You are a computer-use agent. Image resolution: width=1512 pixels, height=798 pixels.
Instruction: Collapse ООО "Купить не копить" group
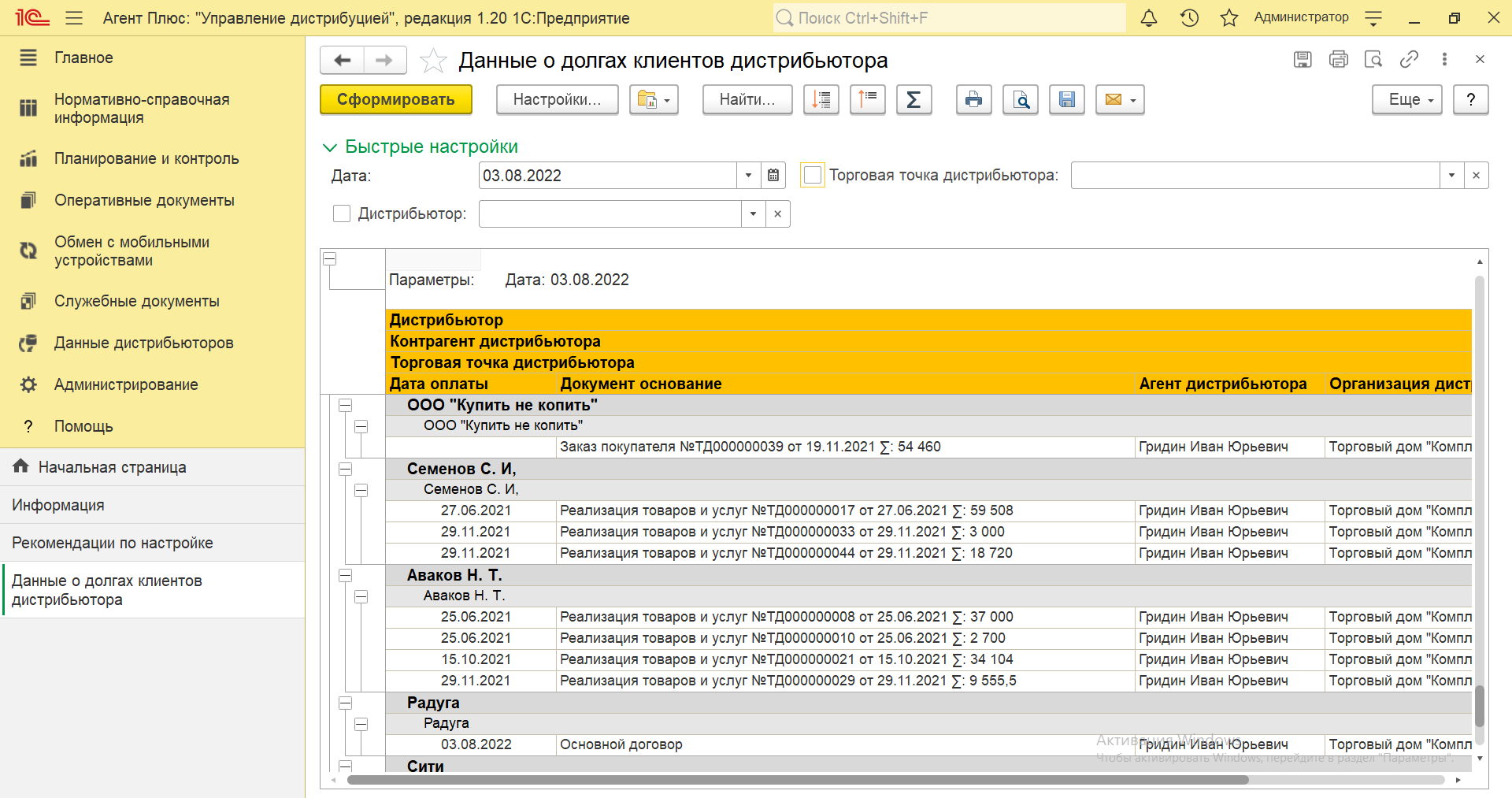(x=345, y=405)
